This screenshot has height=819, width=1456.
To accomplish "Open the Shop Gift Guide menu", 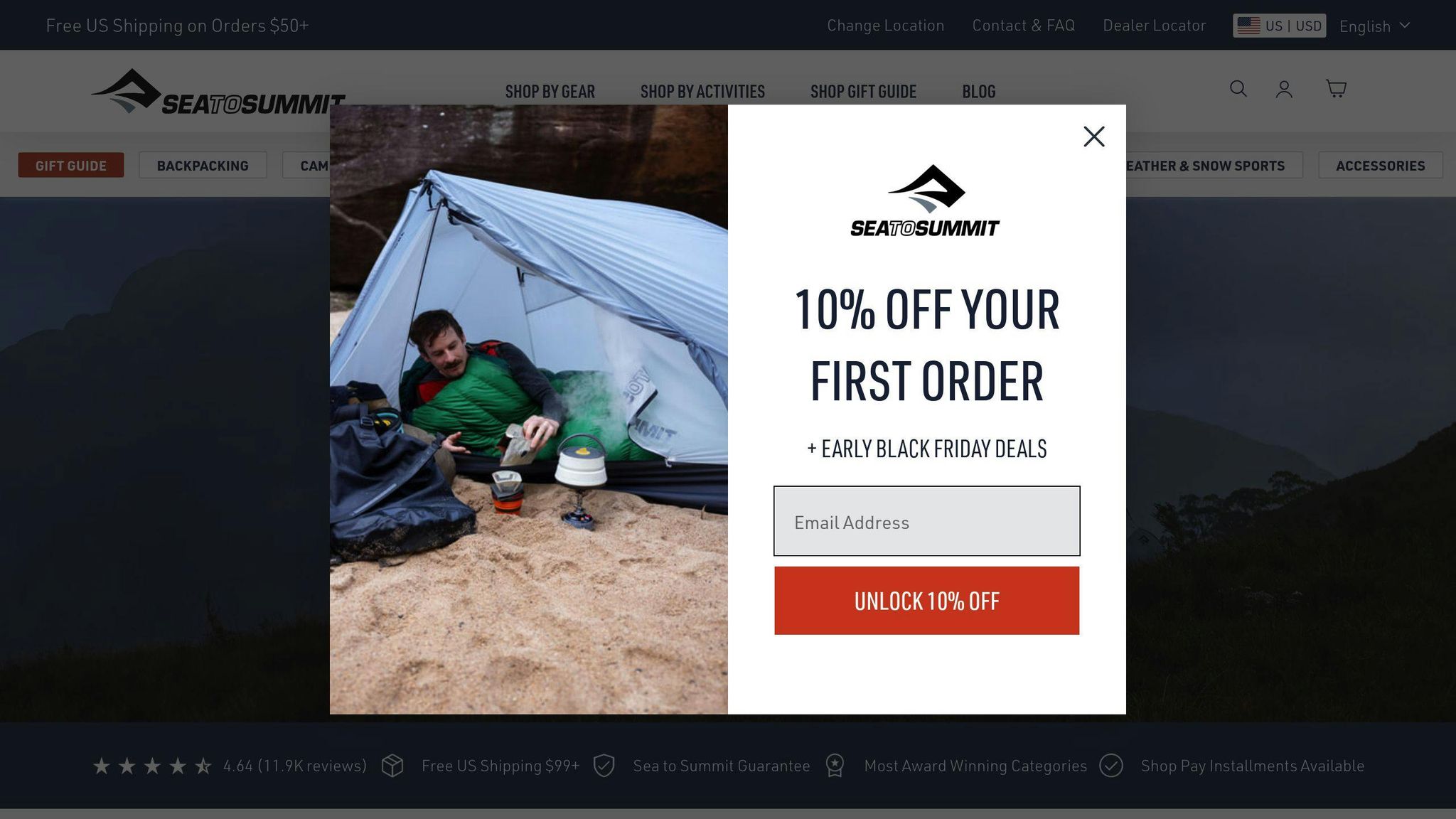I will [x=863, y=92].
